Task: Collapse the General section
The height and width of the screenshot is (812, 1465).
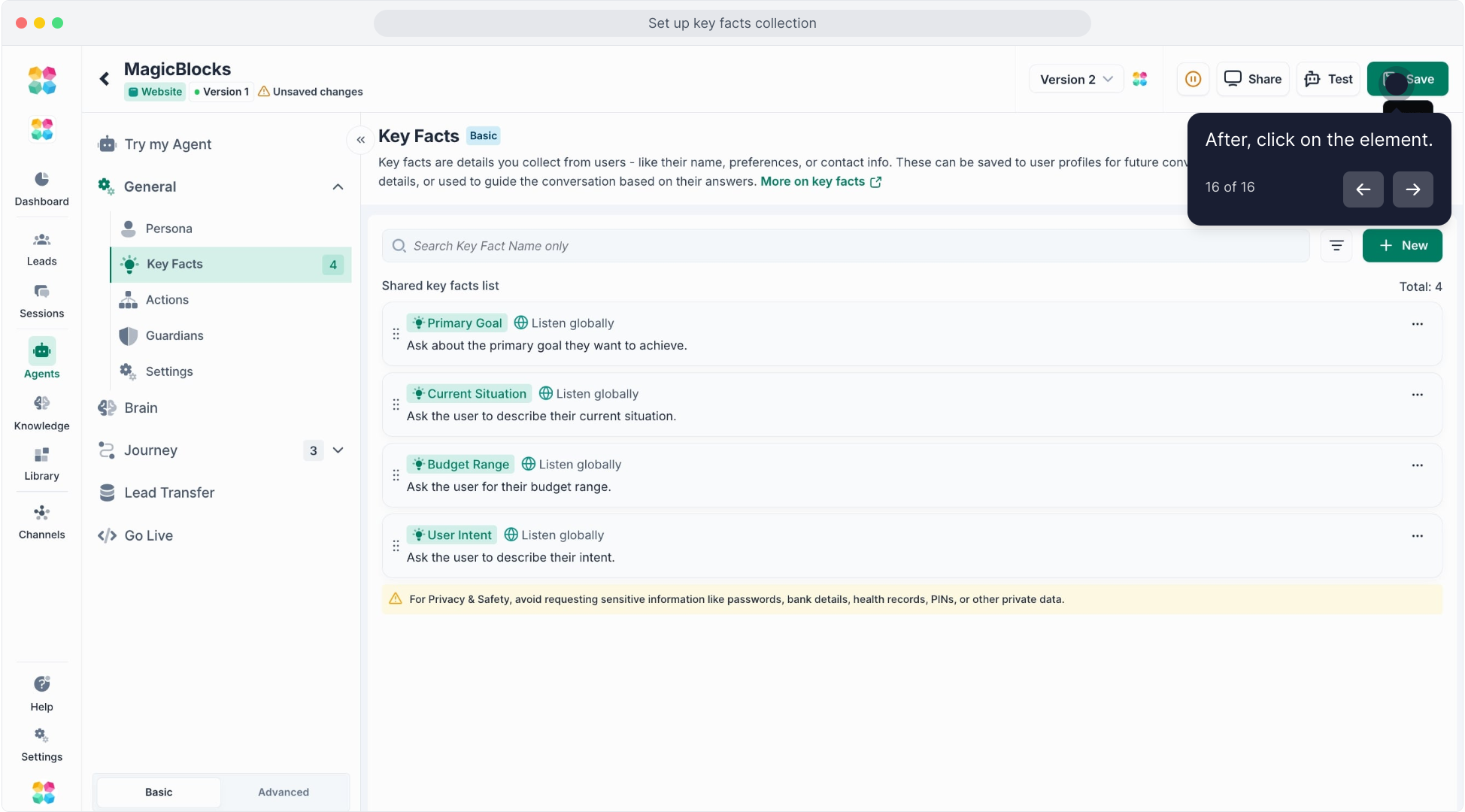Action: [338, 187]
